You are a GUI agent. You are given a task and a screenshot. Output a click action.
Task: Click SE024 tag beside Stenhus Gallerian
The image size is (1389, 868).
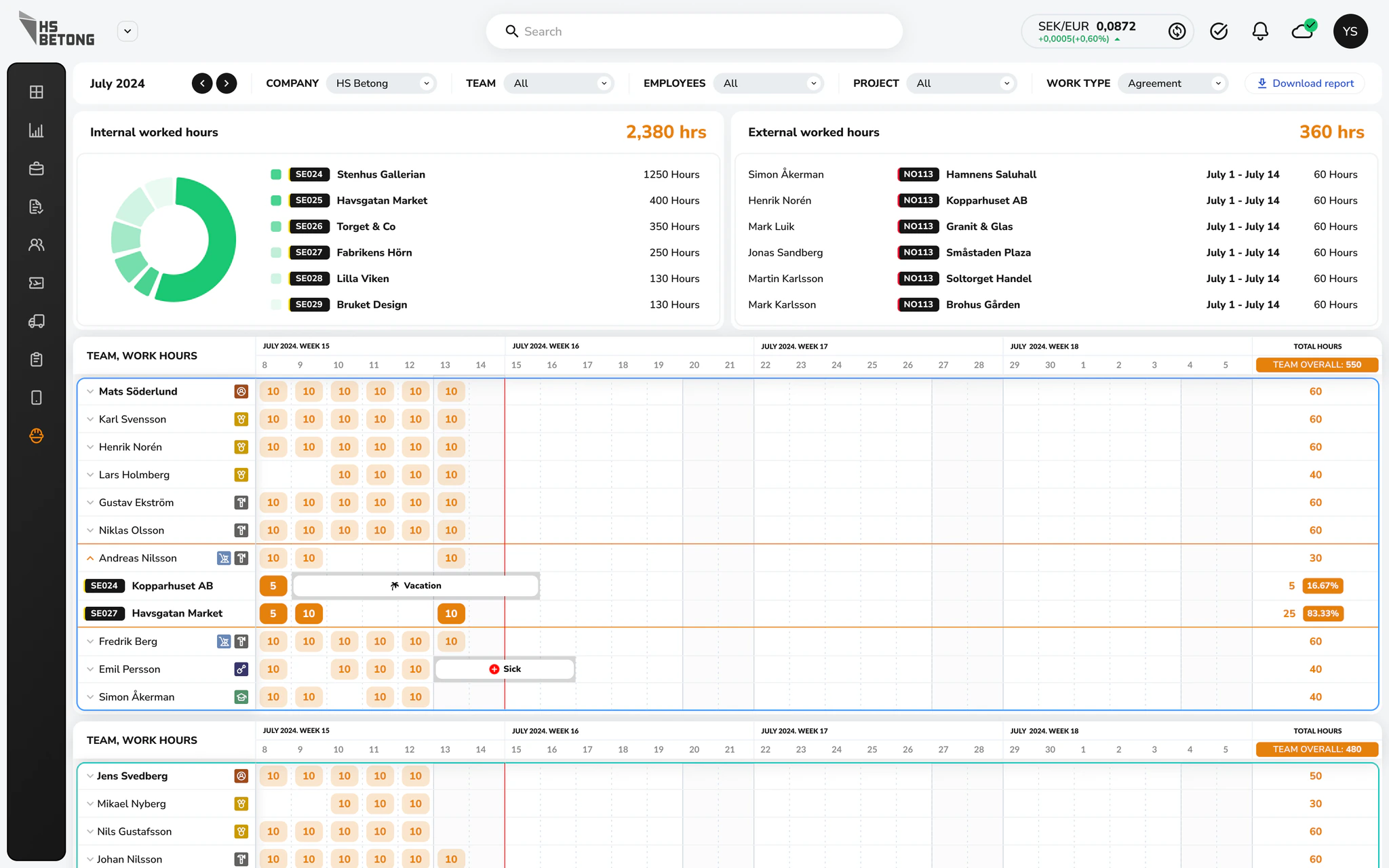(x=309, y=174)
